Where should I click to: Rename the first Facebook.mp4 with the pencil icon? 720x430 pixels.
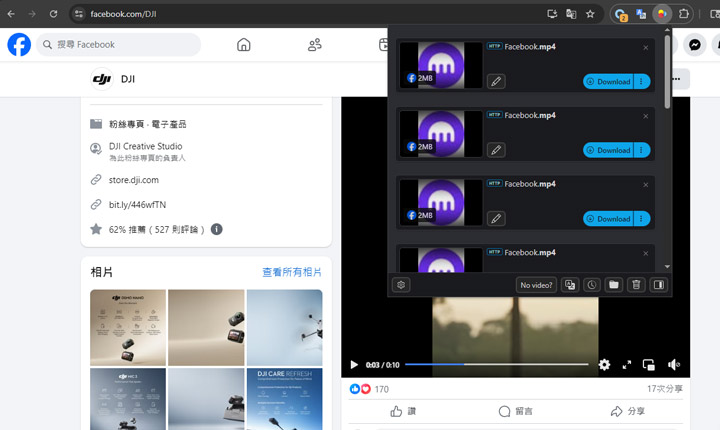pos(496,81)
